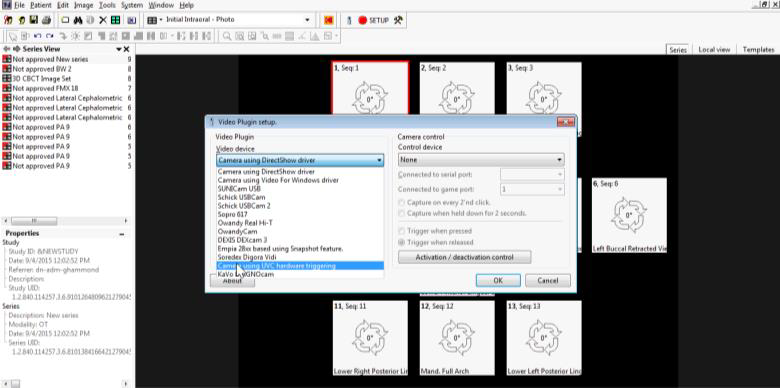This screenshot has height=388, width=780.
Task: Collapse the Properties panel with minus button
Action: tap(122, 233)
